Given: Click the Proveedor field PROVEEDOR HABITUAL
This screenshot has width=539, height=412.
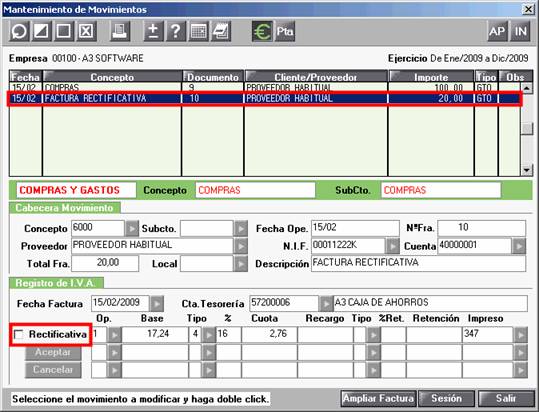Looking at the screenshot, I should pos(152,246).
